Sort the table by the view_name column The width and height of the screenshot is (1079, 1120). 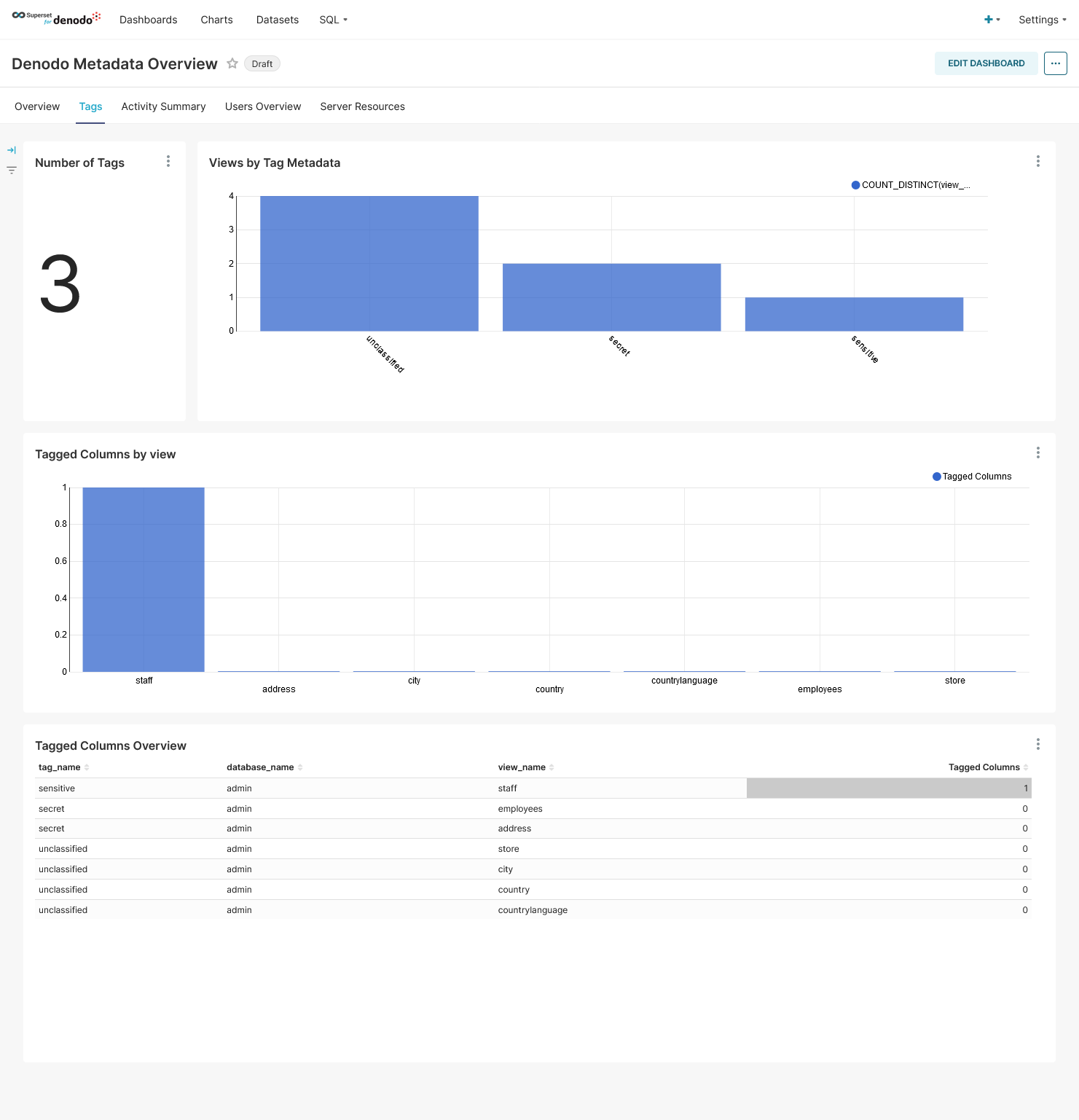(526, 767)
